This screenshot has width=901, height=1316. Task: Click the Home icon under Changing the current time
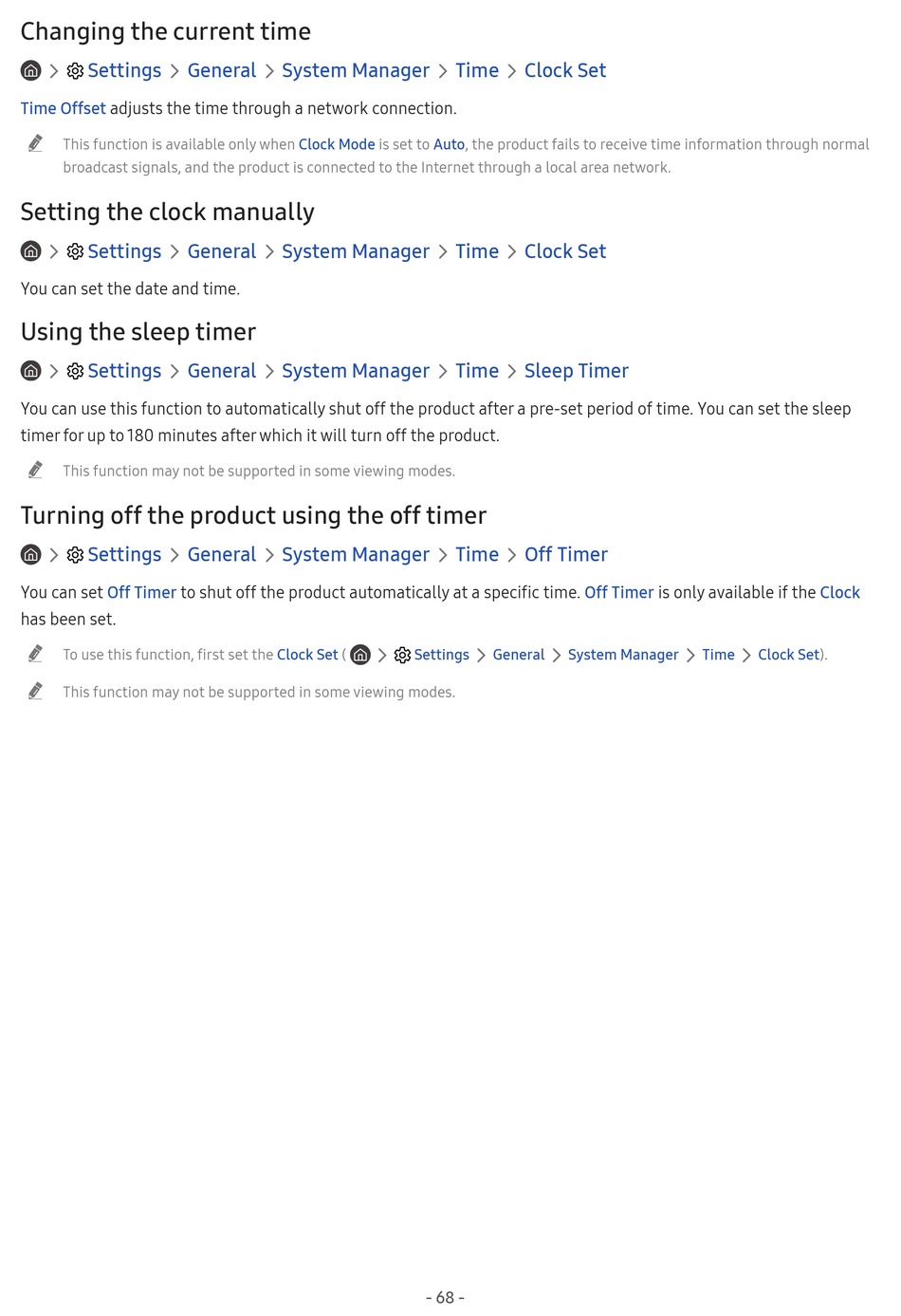tap(31, 71)
